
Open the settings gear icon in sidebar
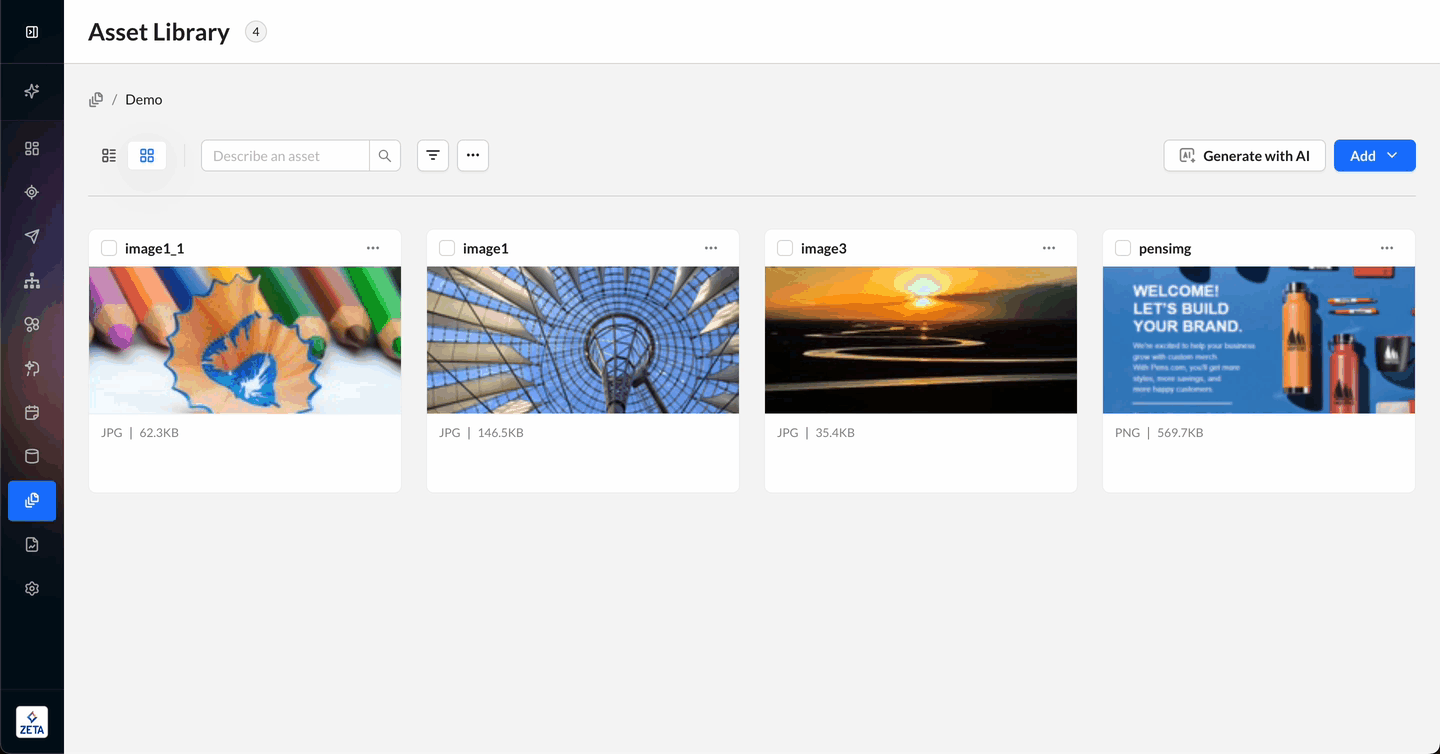pyautogui.click(x=32, y=589)
